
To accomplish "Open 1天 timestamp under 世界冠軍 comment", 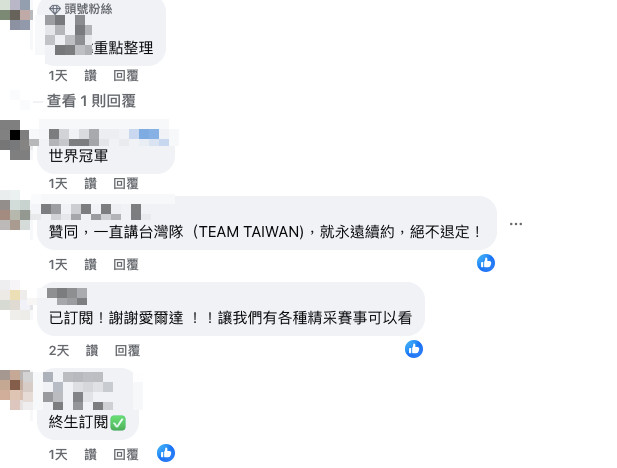I will pyautogui.click(x=58, y=183).
